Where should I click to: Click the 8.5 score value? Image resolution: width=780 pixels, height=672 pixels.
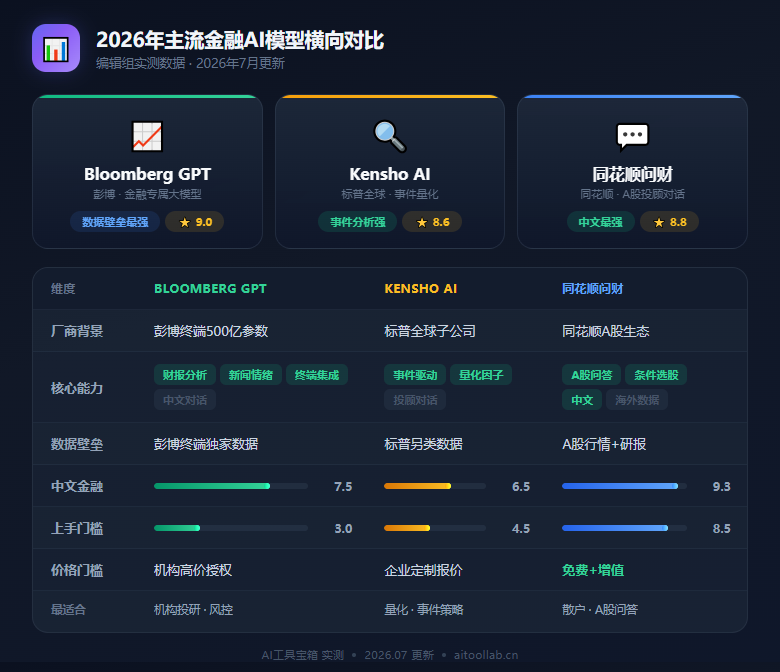(x=721, y=528)
